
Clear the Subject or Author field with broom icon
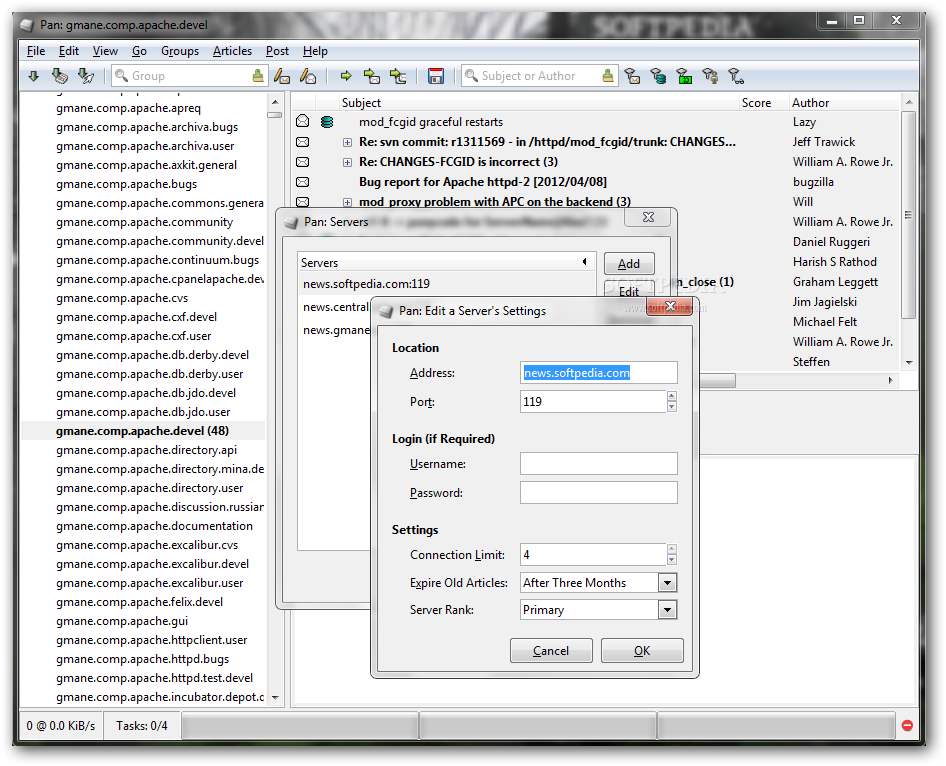coord(608,76)
